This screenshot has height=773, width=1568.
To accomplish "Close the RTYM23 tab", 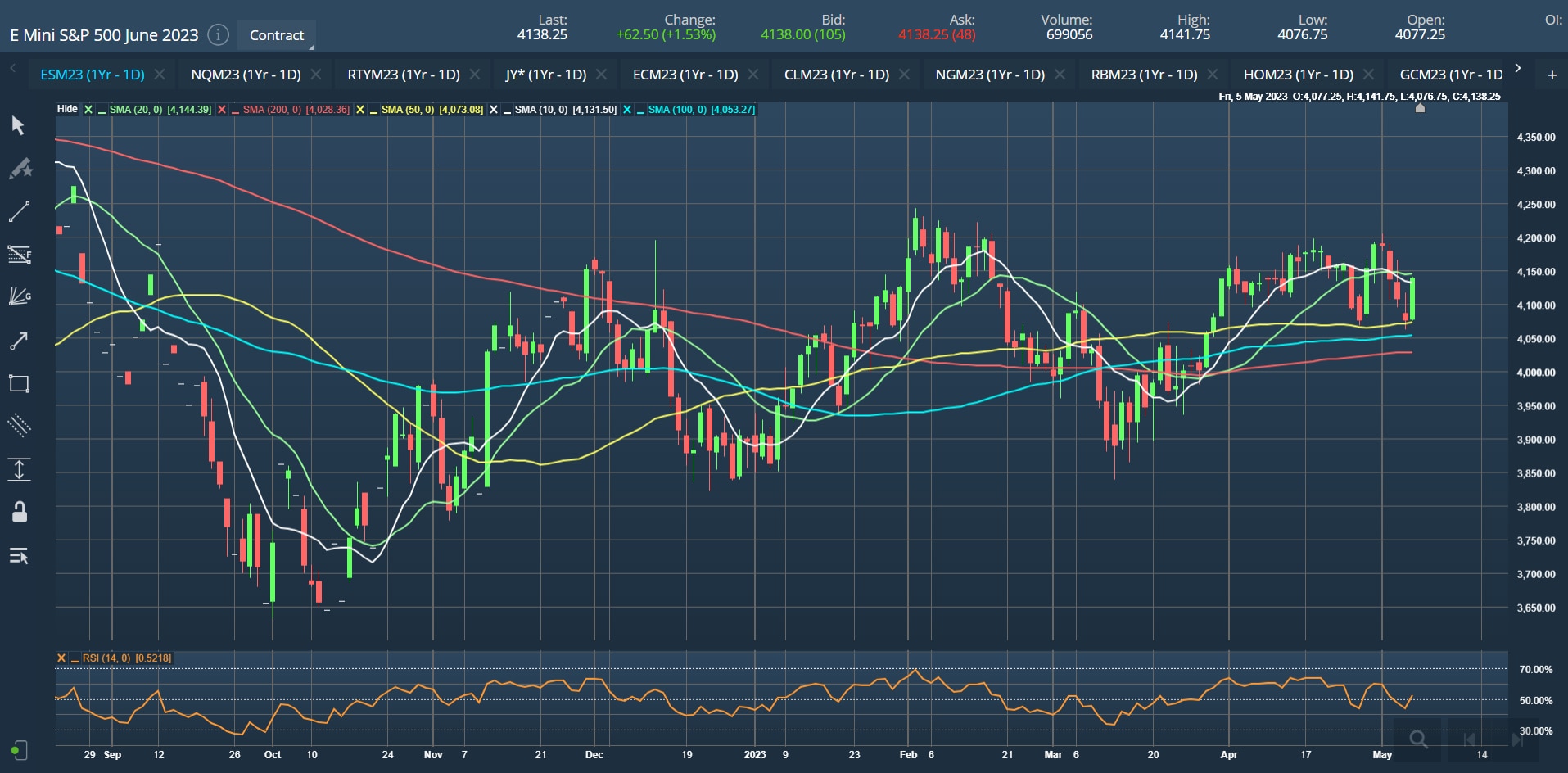I will 475,75.
